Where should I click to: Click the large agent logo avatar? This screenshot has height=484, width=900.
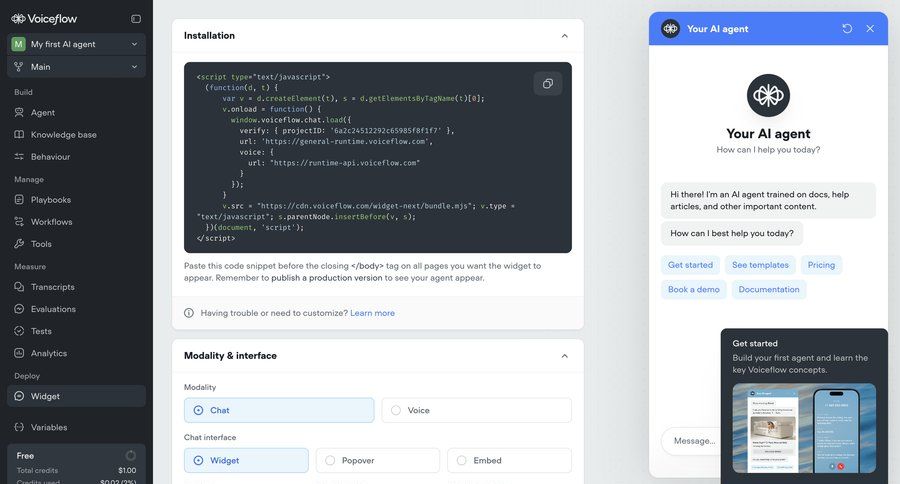768,95
